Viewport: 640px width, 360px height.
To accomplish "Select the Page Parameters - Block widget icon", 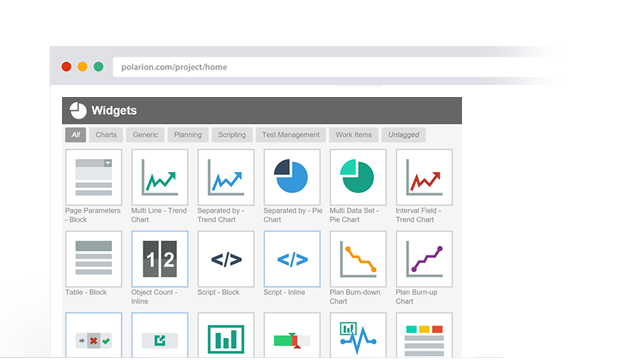I will (93, 177).
